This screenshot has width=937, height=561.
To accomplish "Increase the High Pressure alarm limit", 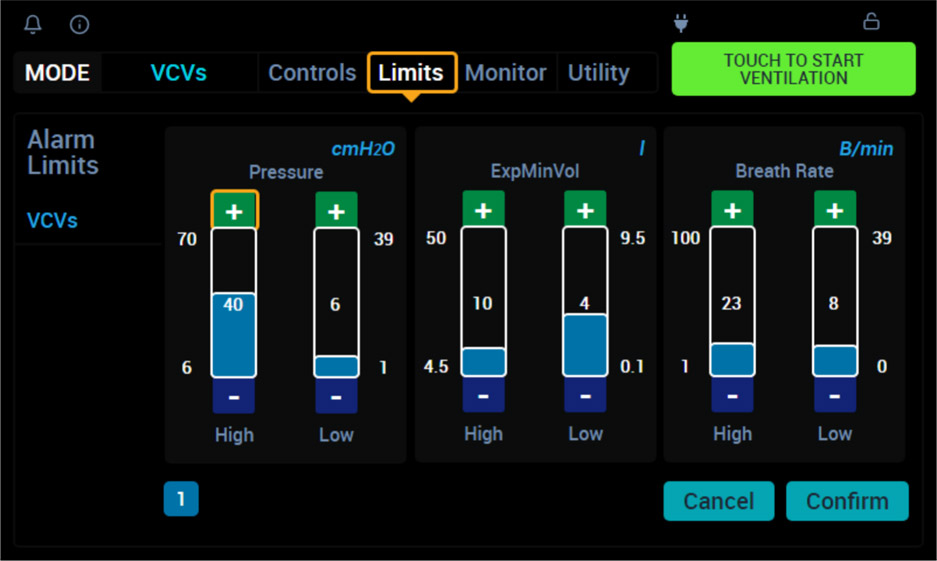I will pyautogui.click(x=234, y=211).
